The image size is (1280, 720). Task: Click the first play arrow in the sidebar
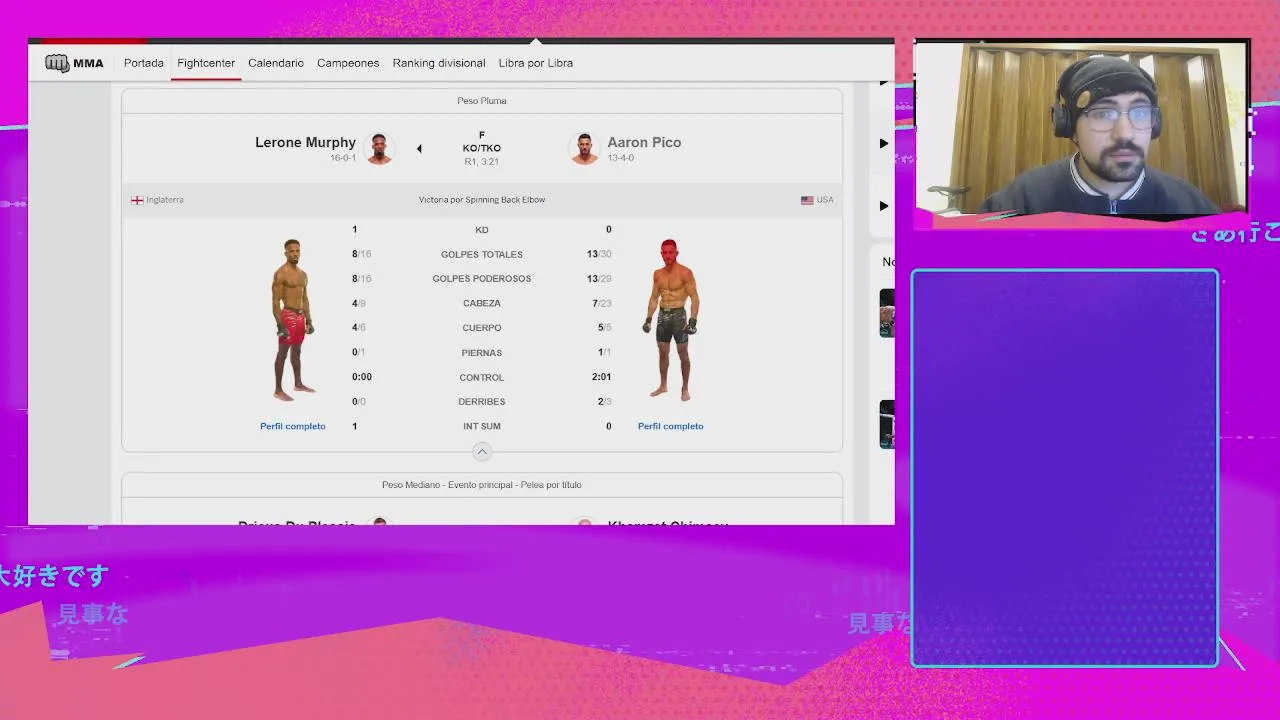(883, 82)
